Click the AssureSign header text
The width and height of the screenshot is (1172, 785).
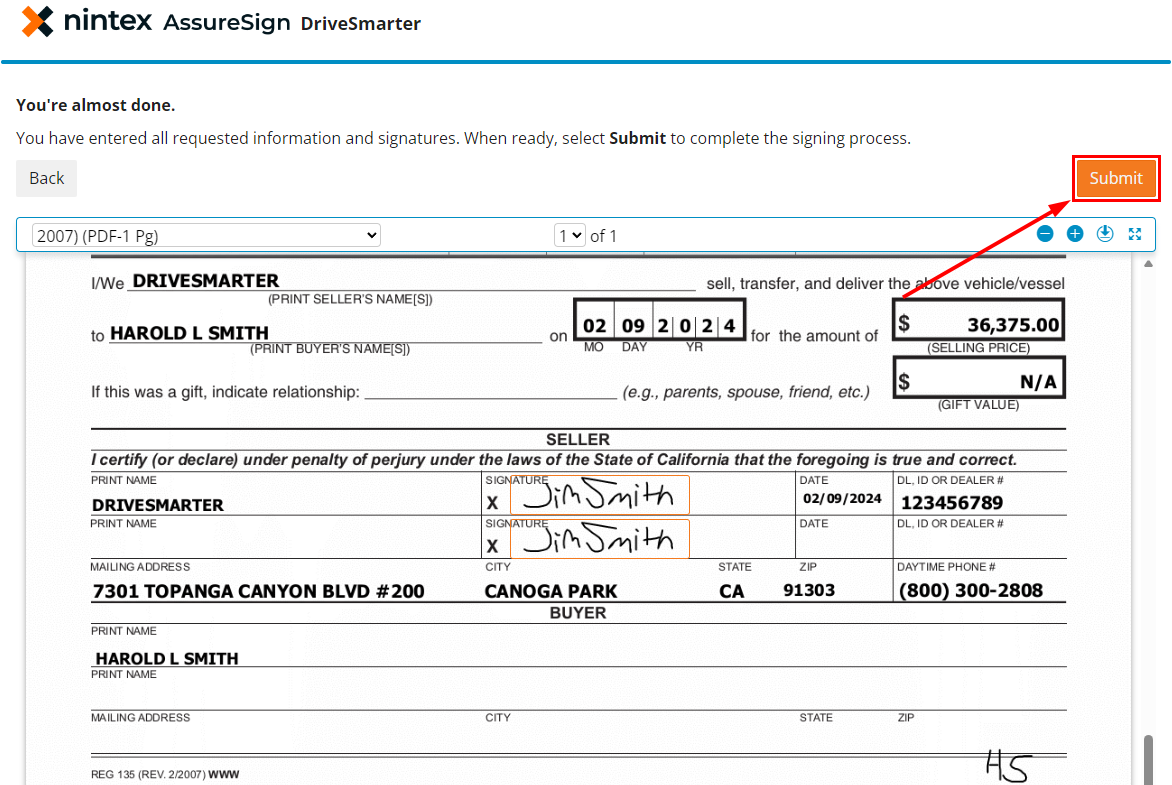point(226,22)
